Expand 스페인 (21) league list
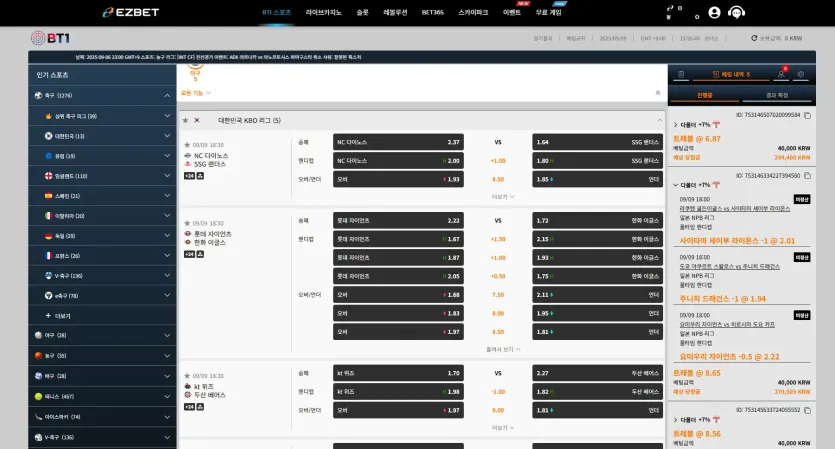This screenshot has width=835, height=449. point(167,195)
